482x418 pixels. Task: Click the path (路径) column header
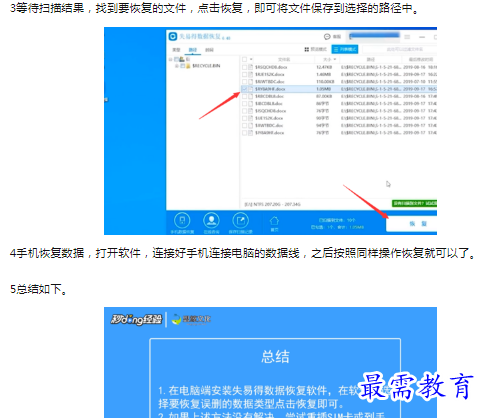click(371, 59)
